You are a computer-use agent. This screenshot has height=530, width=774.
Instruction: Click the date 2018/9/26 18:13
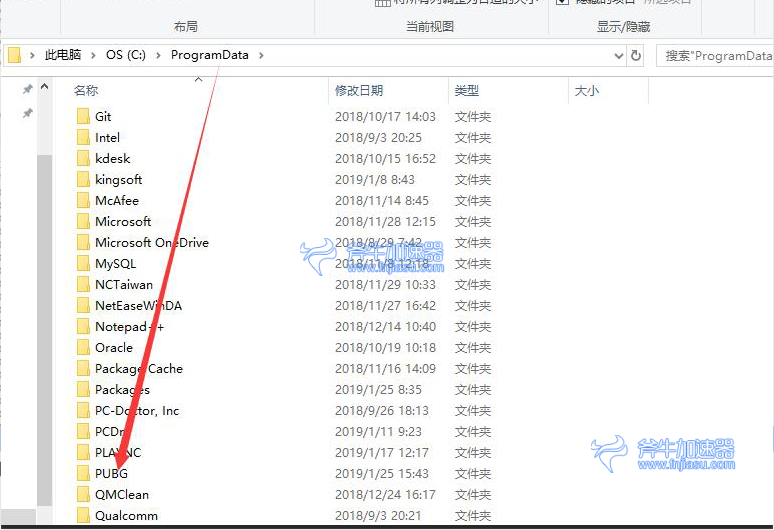(382, 411)
